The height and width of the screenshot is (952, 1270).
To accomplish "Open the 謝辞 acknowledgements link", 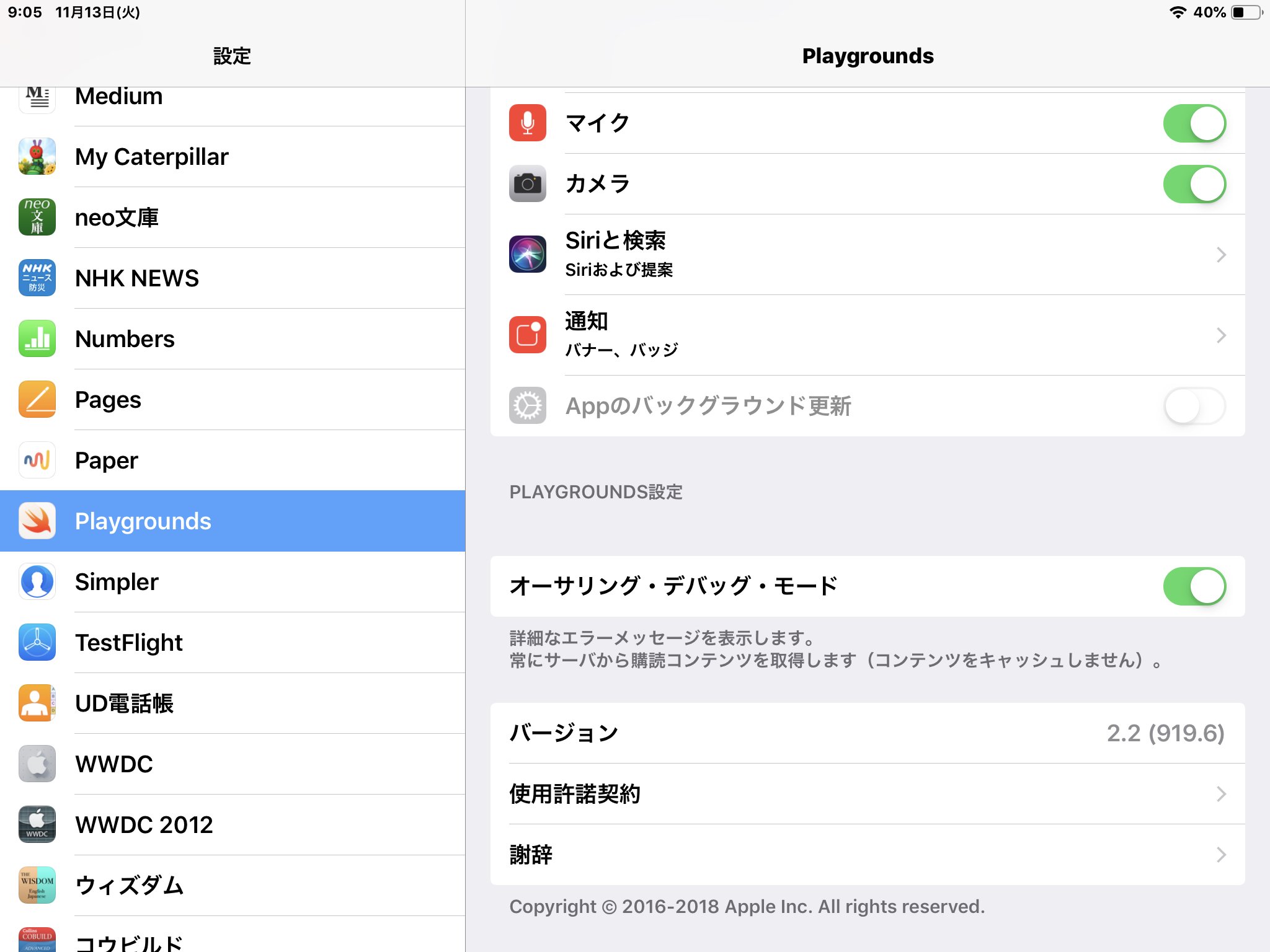I will tap(867, 855).
